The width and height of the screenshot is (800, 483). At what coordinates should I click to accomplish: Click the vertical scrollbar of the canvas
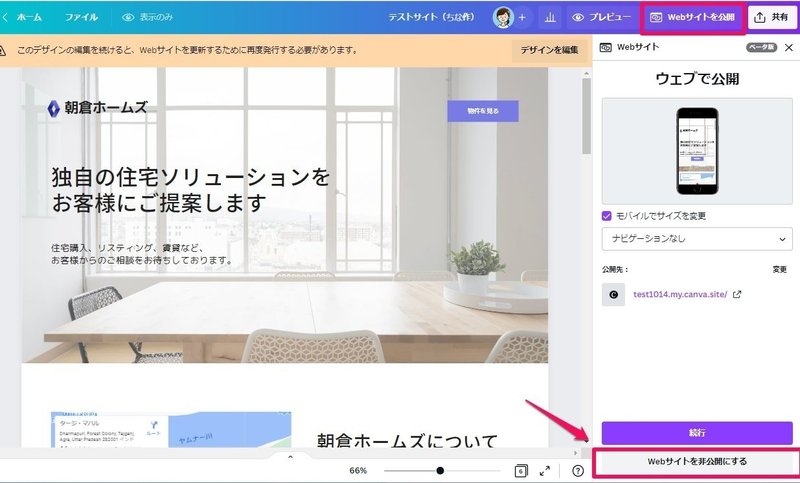[586, 116]
